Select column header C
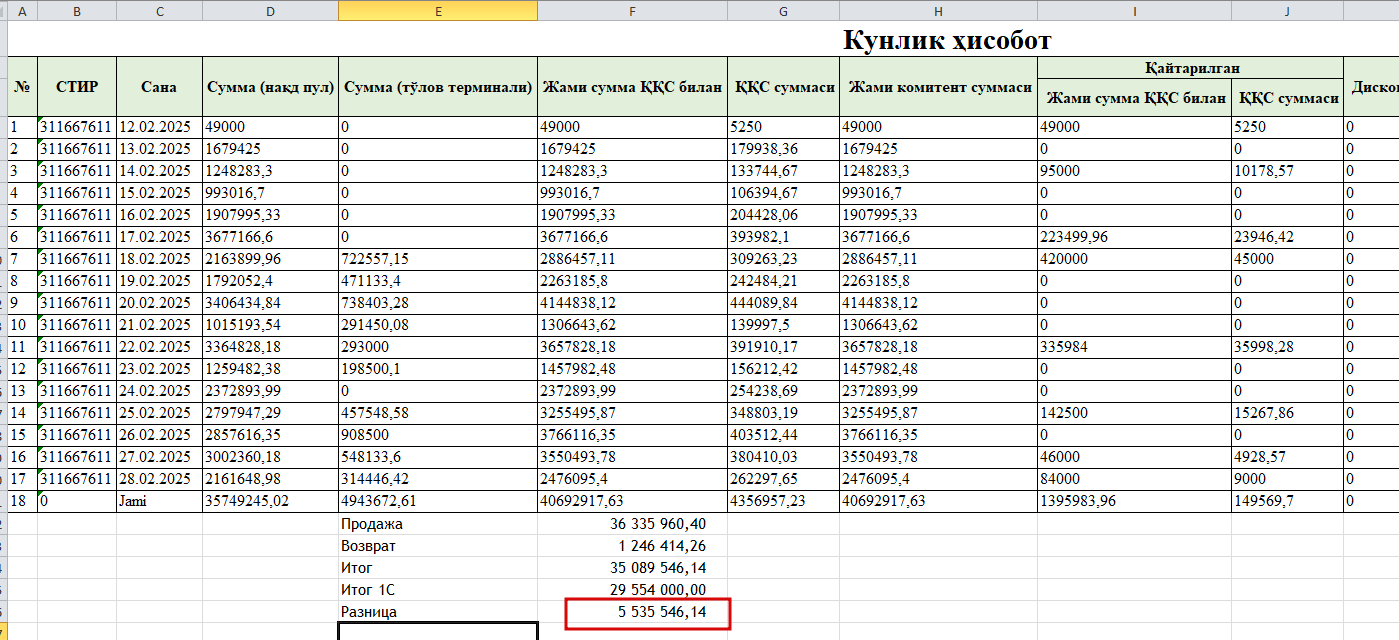Image resolution: width=1399 pixels, height=640 pixels. point(159,11)
